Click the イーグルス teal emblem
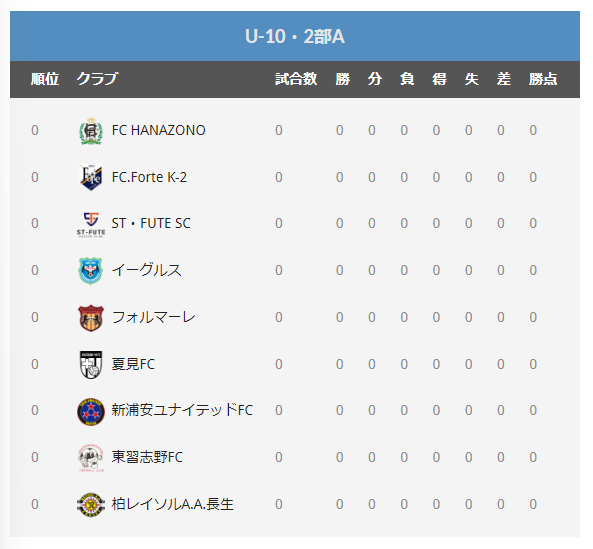The width and height of the screenshot is (593, 549). point(91,271)
